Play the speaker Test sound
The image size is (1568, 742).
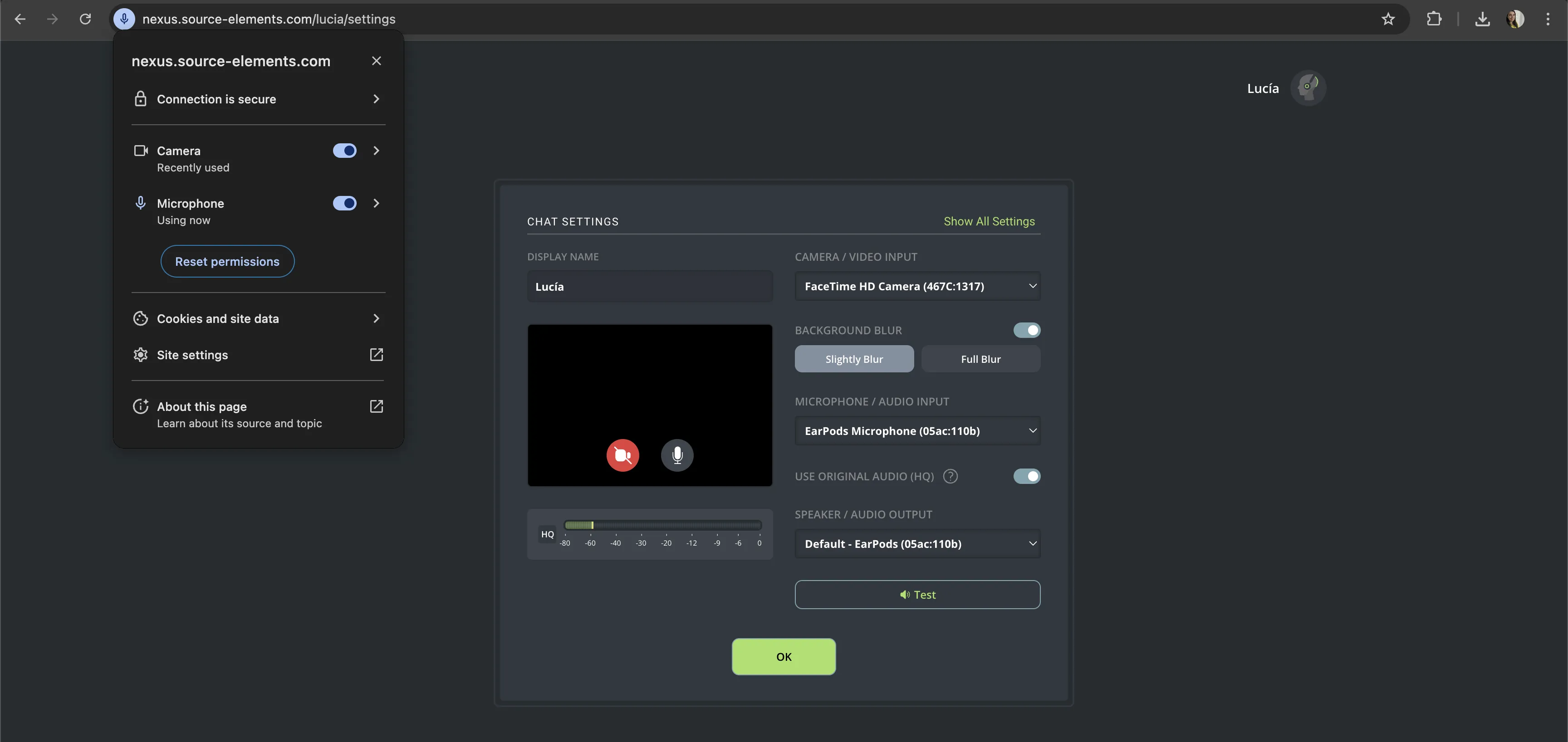pyautogui.click(x=917, y=595)
